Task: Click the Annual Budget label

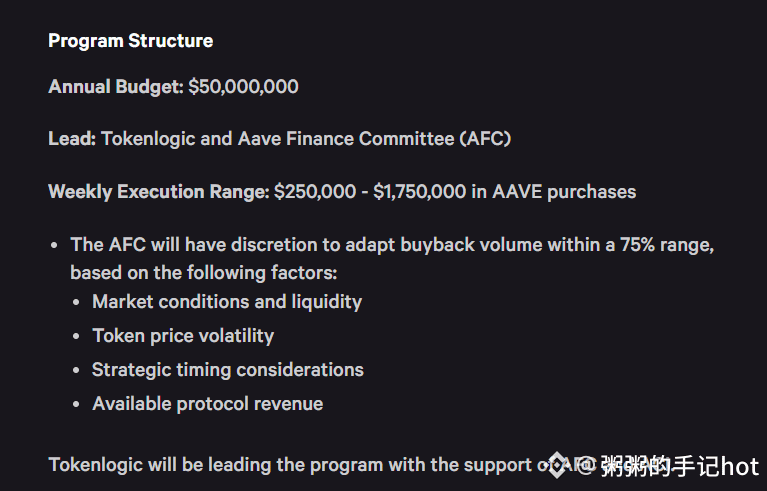Action: coord(116,87)
